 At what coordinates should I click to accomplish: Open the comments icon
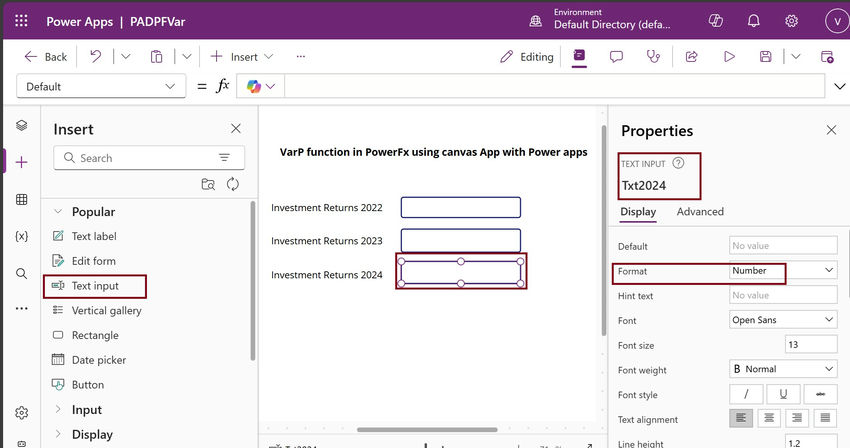pyautogui.click(x=616, y=56)
